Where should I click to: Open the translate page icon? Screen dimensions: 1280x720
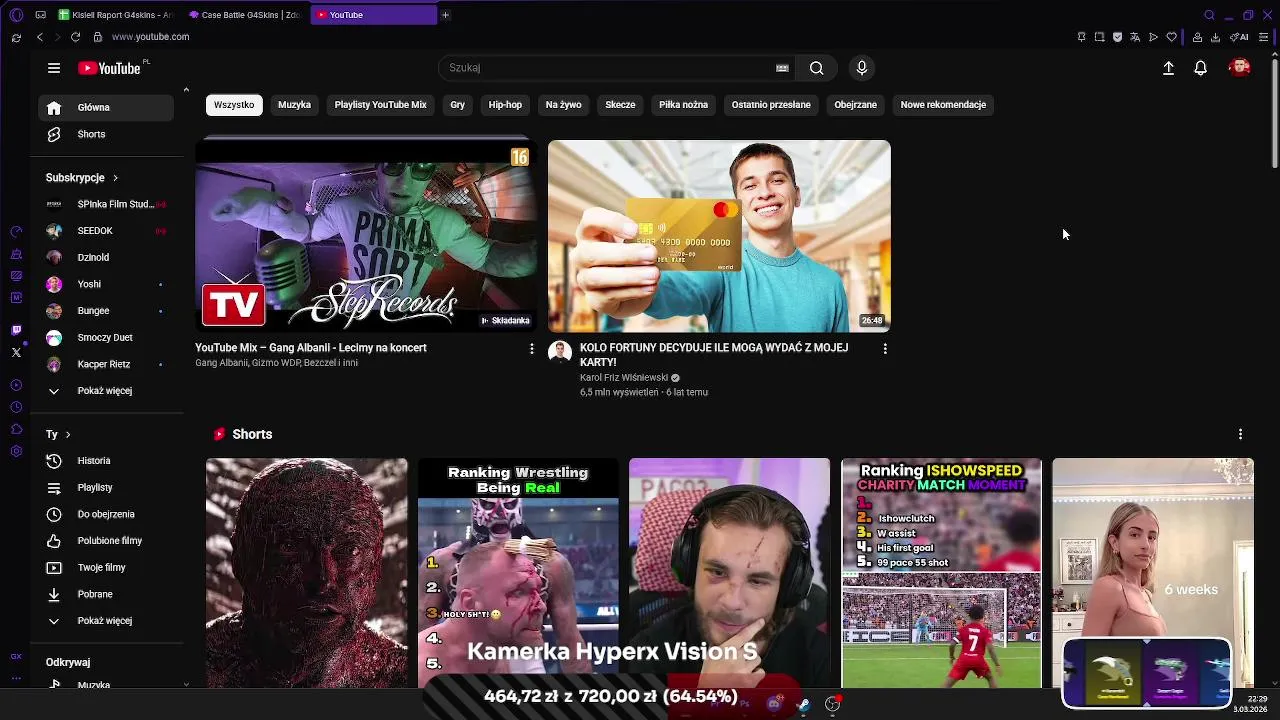[x=1135, y=37]
